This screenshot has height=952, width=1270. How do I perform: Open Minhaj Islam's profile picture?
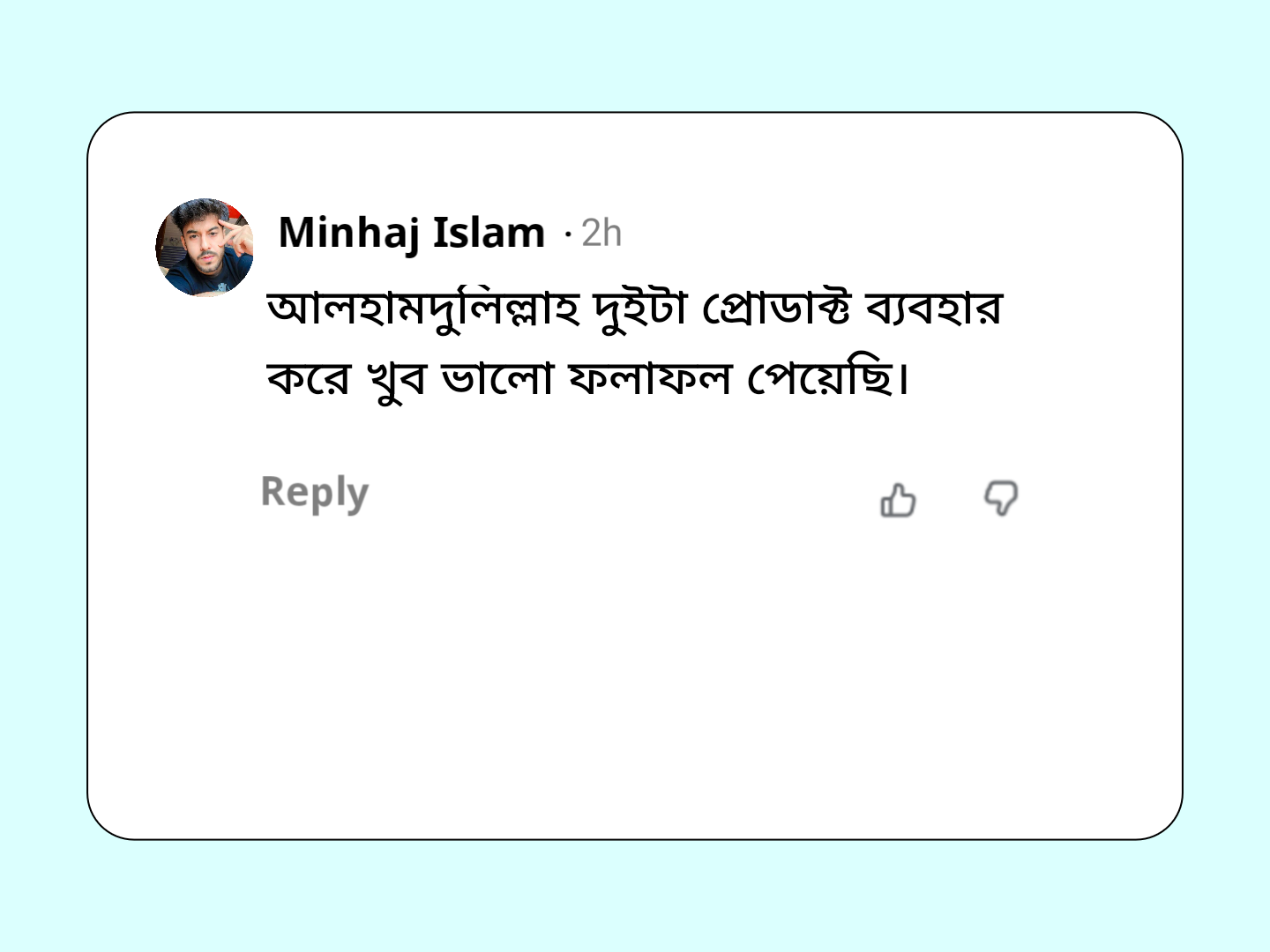pos(205,248)
